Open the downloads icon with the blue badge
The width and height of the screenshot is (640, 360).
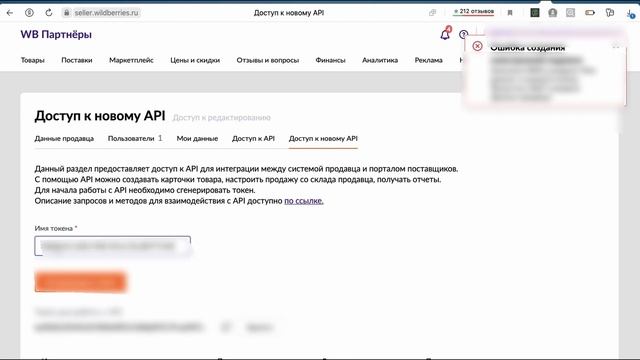[630, 13]
